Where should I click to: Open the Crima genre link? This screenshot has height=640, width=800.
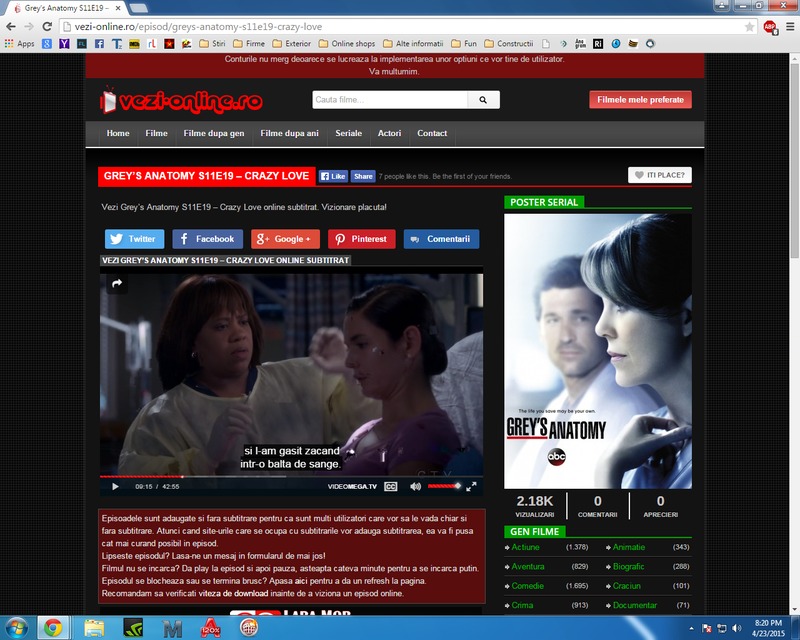522,605
